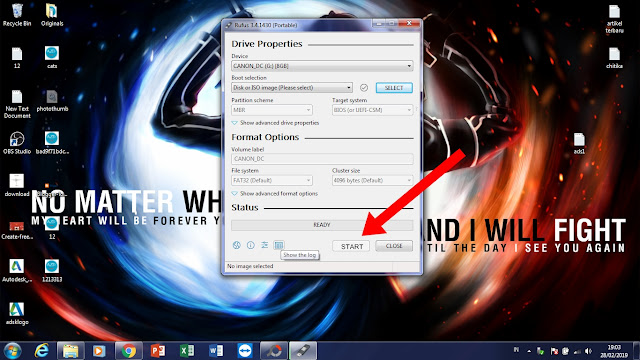Open Windows Media Player from taskbar
The image size is (640, 360).
pos(99,351)
